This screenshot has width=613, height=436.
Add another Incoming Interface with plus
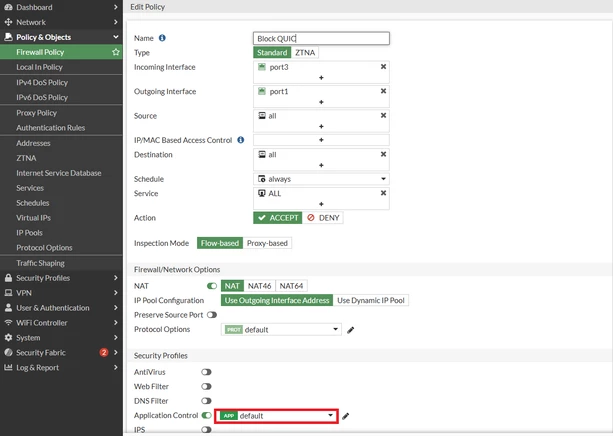321,77
